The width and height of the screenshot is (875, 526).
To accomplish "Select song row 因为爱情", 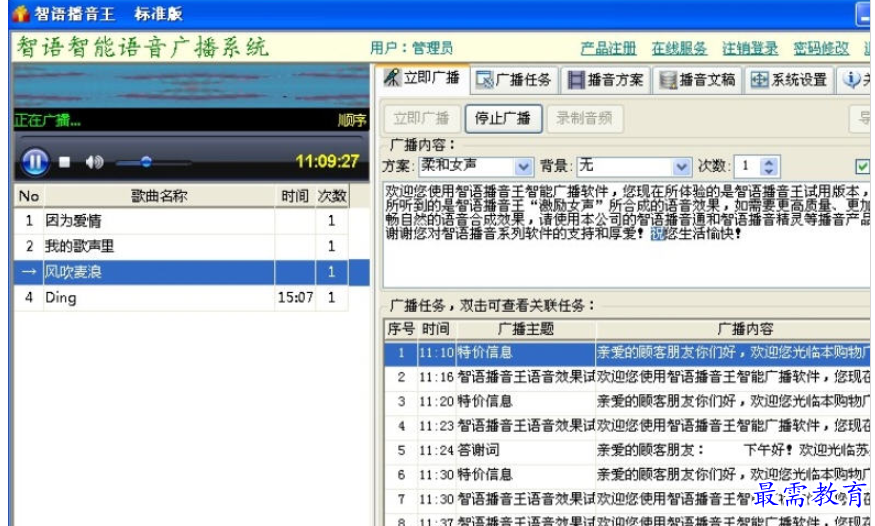I will [x=181, y=221].
